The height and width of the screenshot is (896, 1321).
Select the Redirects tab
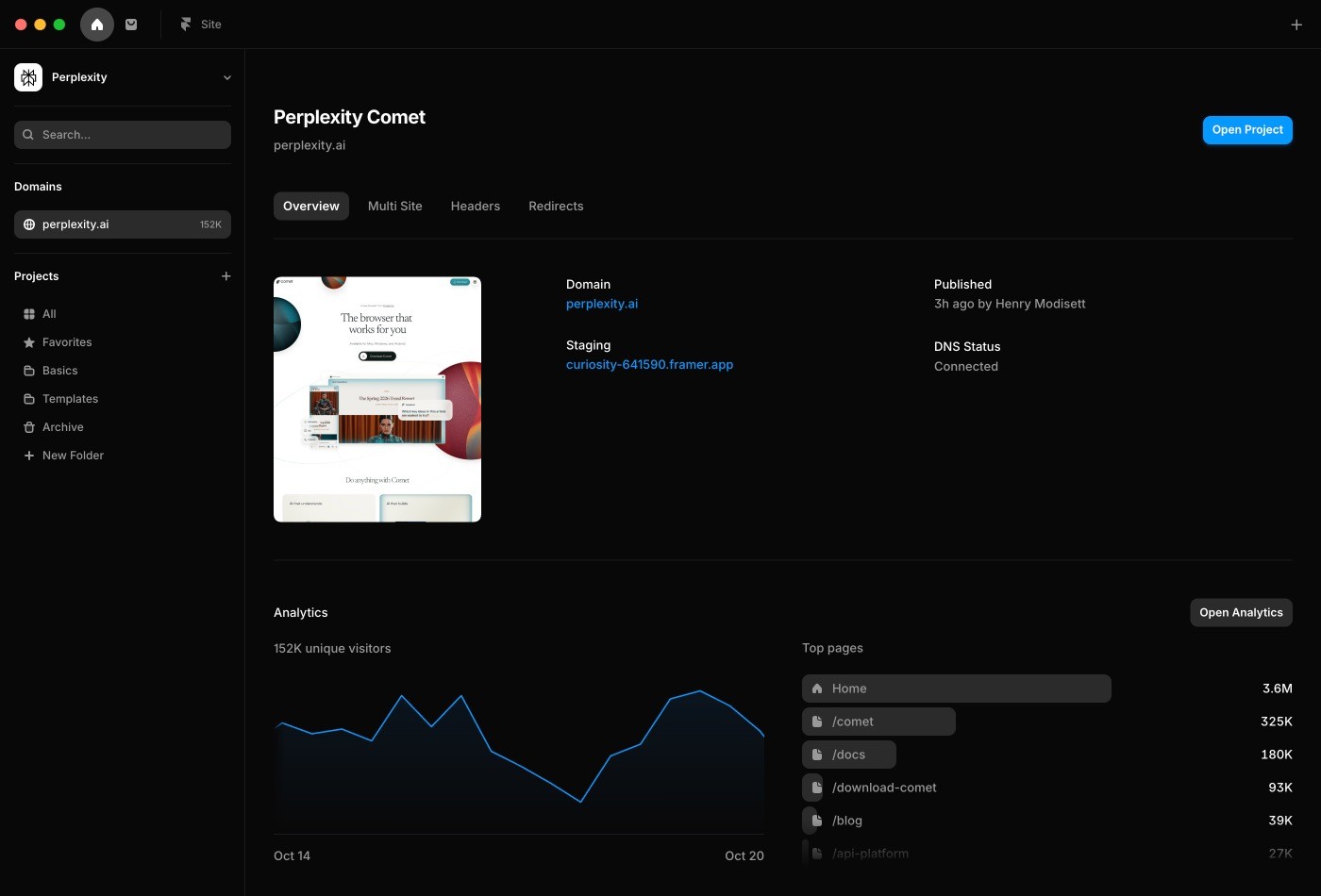click(x=556, y=206)
